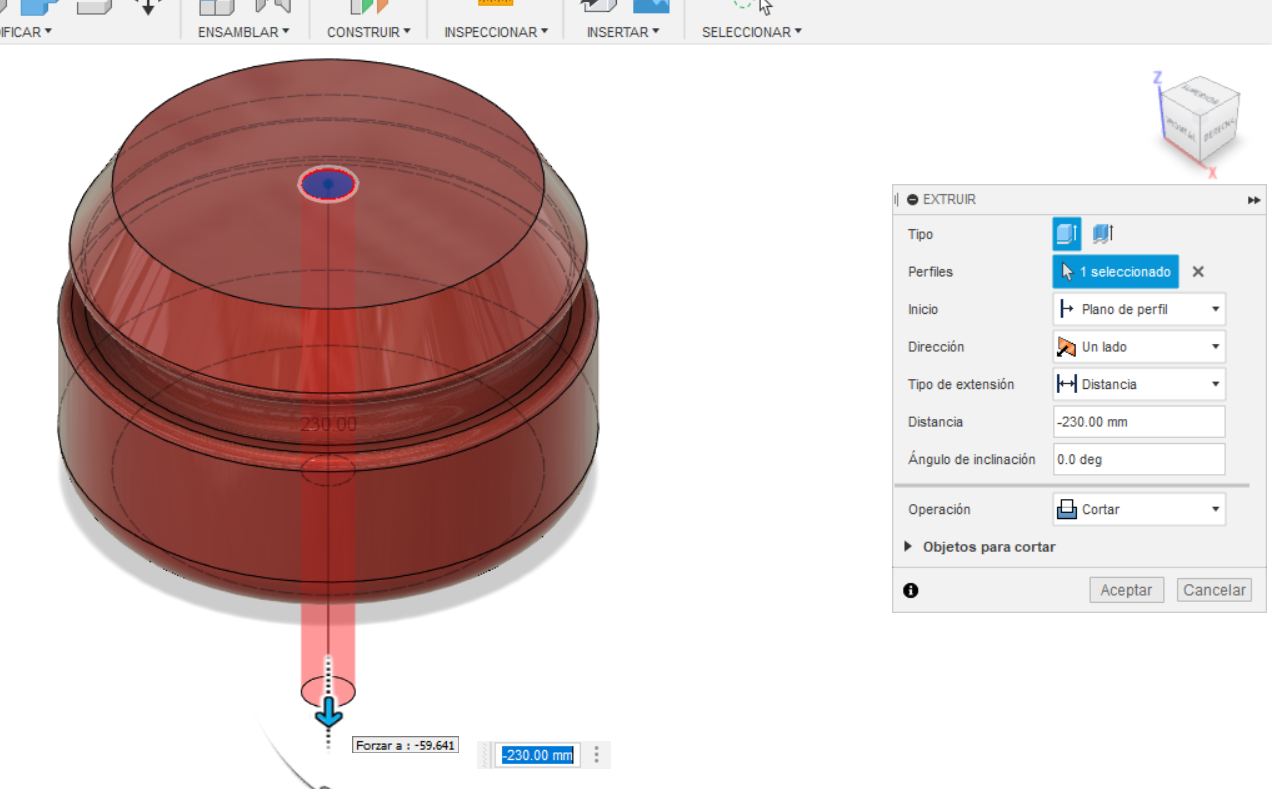Click the double-arrow icon of EXTRUIR panel
1272x789 pixels.
click(x=1254, y=200)
